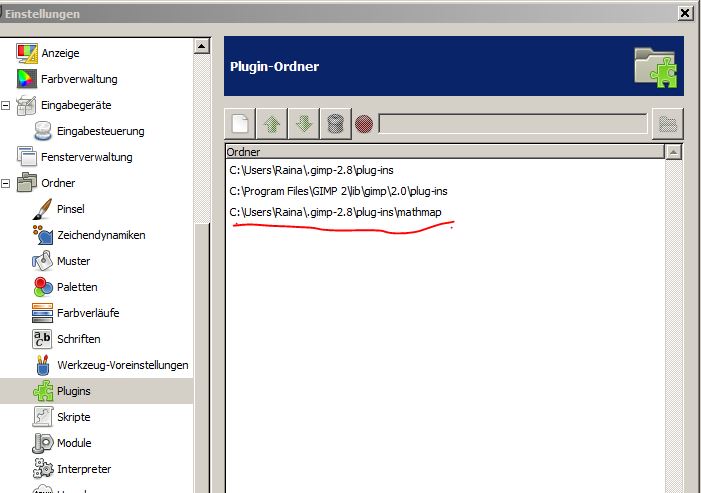Click the plugin folder icon in the Plugin-Ordner header

[655, 67]
